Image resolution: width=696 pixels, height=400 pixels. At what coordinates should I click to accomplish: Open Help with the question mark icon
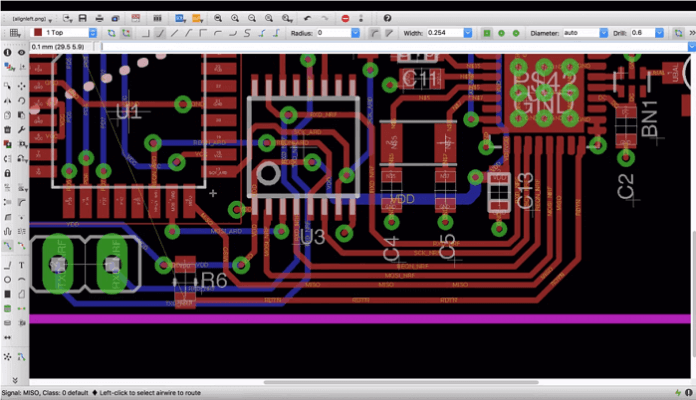pyautogui.click(x=387, y=18)
